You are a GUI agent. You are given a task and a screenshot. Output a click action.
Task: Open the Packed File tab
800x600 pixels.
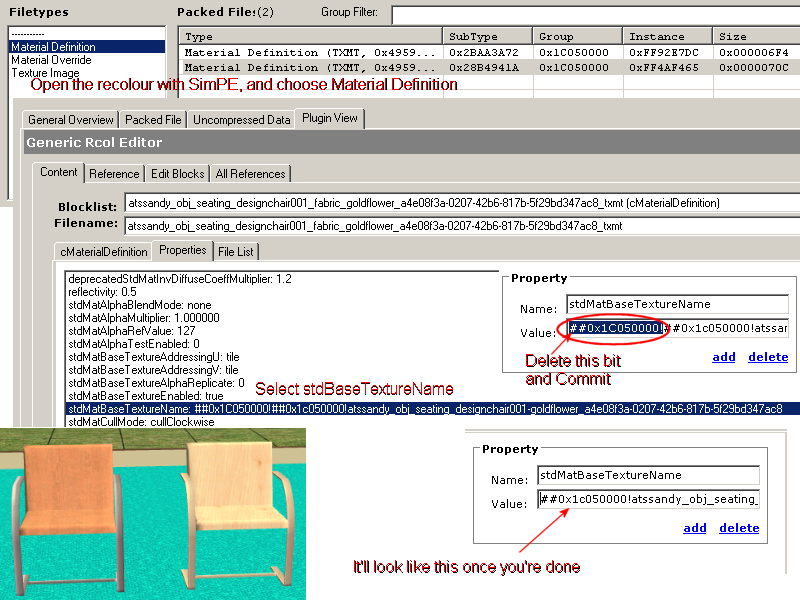tap(153, 120)
